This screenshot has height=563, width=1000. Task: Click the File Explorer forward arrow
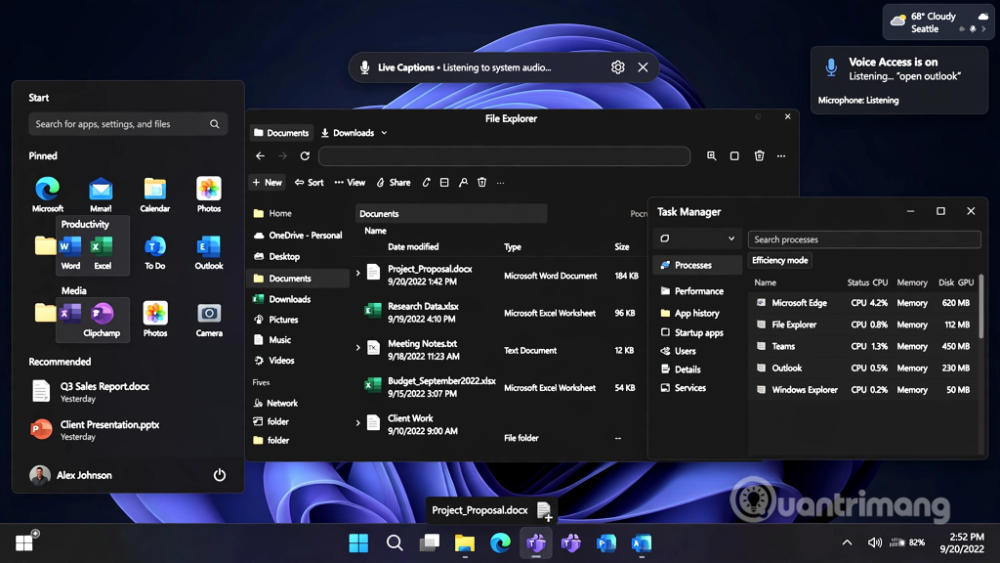pos(283,156)
